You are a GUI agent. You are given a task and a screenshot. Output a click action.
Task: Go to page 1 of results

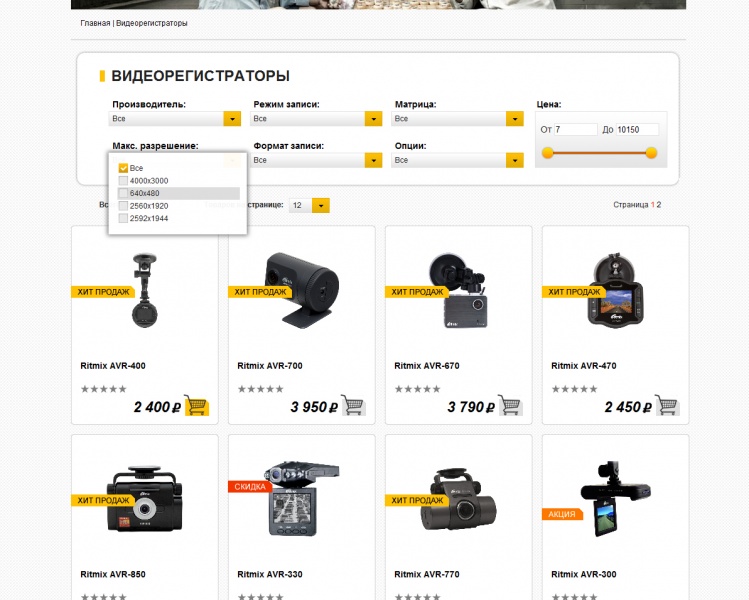(x=653, y=204)
